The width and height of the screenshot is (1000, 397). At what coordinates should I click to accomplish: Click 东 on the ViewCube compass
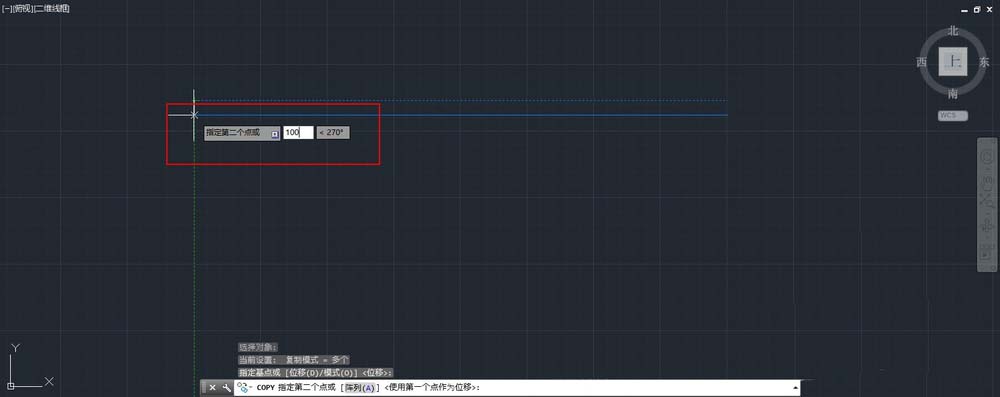985,62
